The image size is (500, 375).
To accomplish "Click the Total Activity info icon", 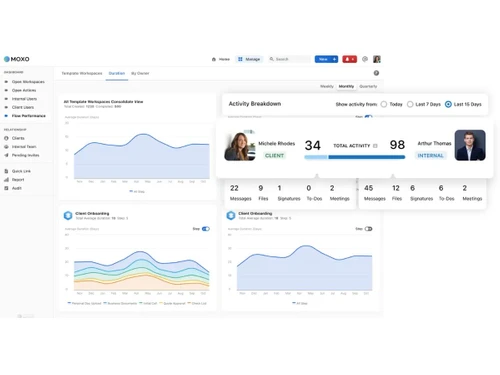I will coord(375,146).
